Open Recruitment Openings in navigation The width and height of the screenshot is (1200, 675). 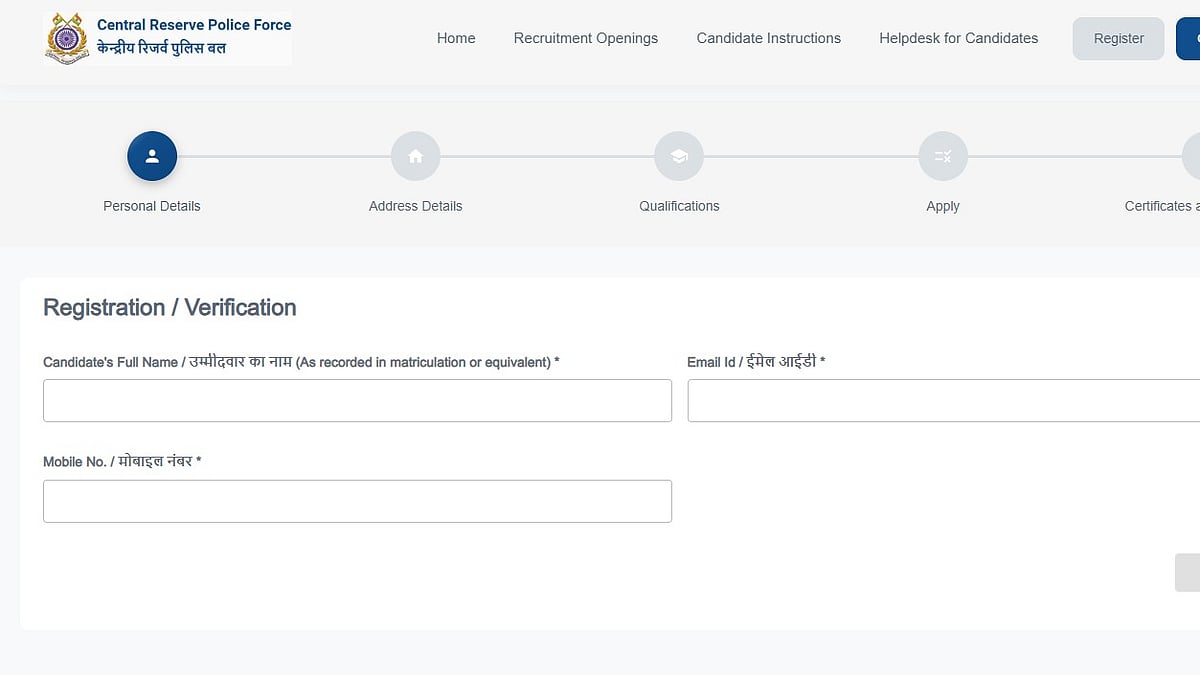(x=585, y=38)
